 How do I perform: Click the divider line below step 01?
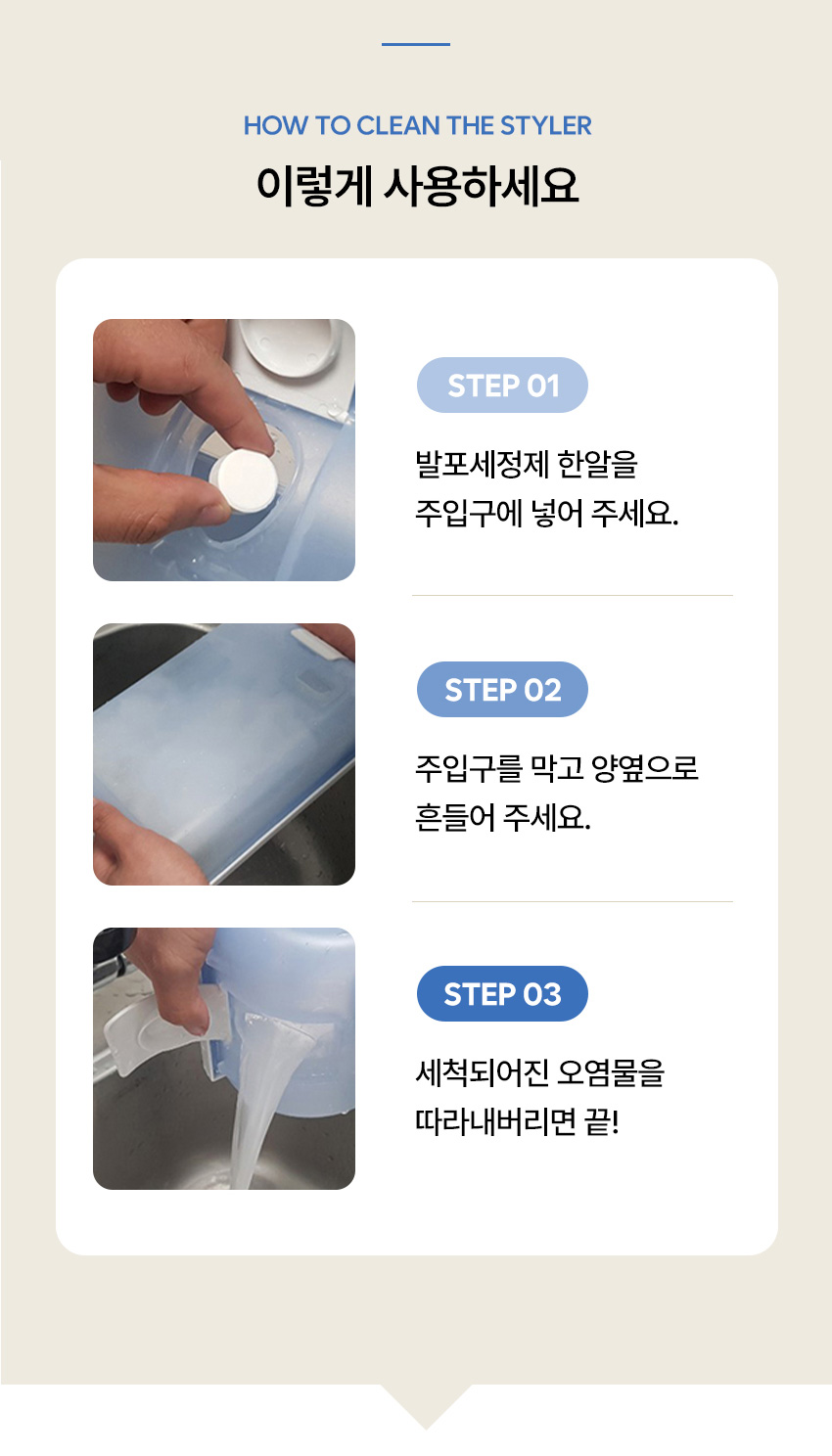pos(573,595)
